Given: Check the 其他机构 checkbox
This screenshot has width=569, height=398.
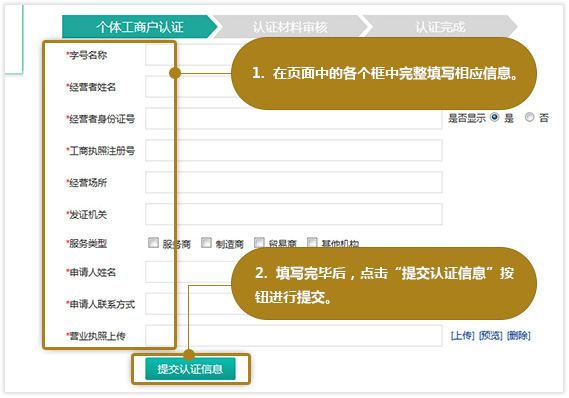Looking at the screenshot, I should [312, 242].
